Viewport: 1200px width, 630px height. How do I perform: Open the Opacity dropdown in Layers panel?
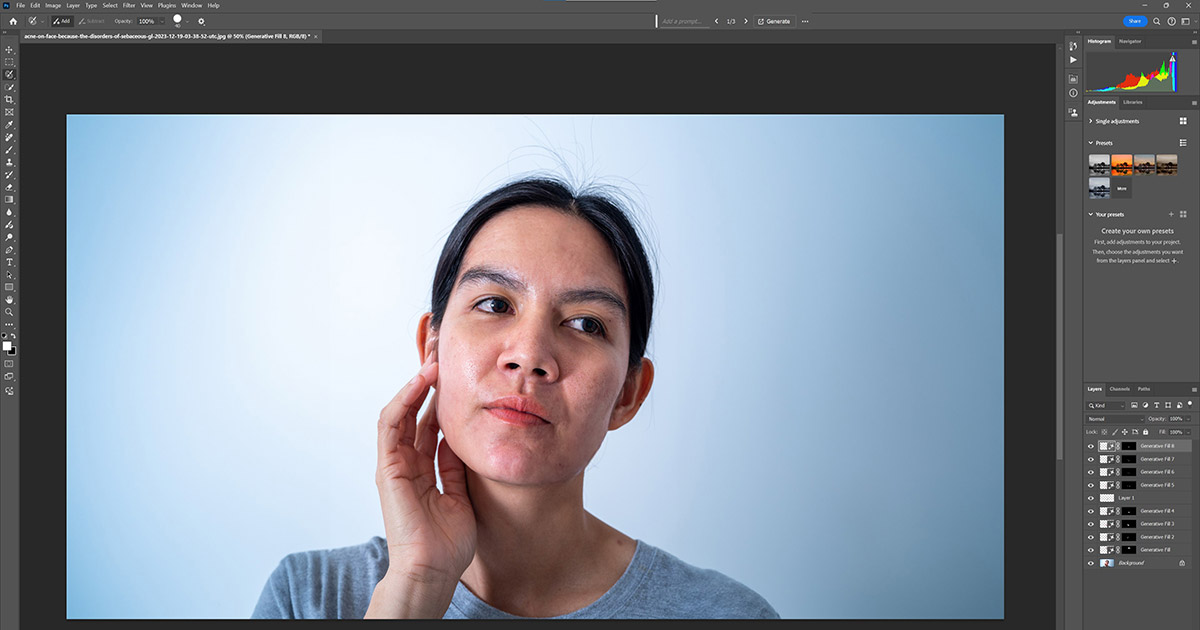point(1188,417)
